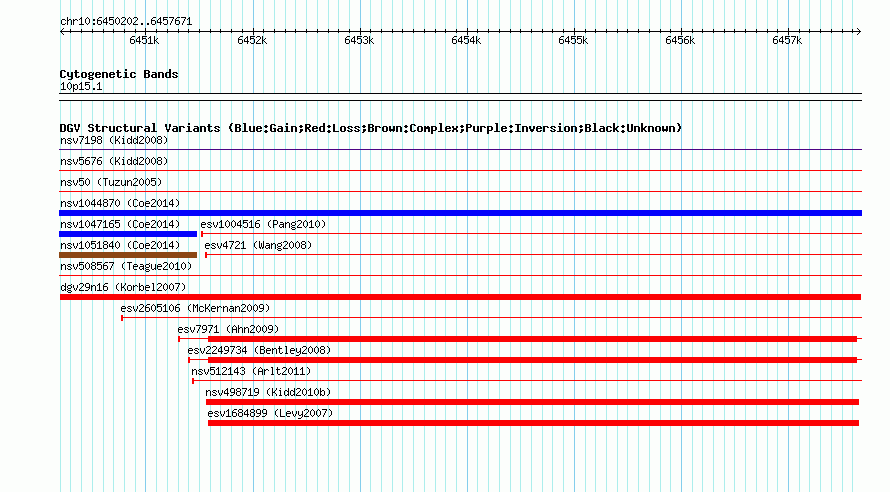Select the 10p15.1 band label
Viewport: 890px width, 492px height.
click(x=81, y=86)
